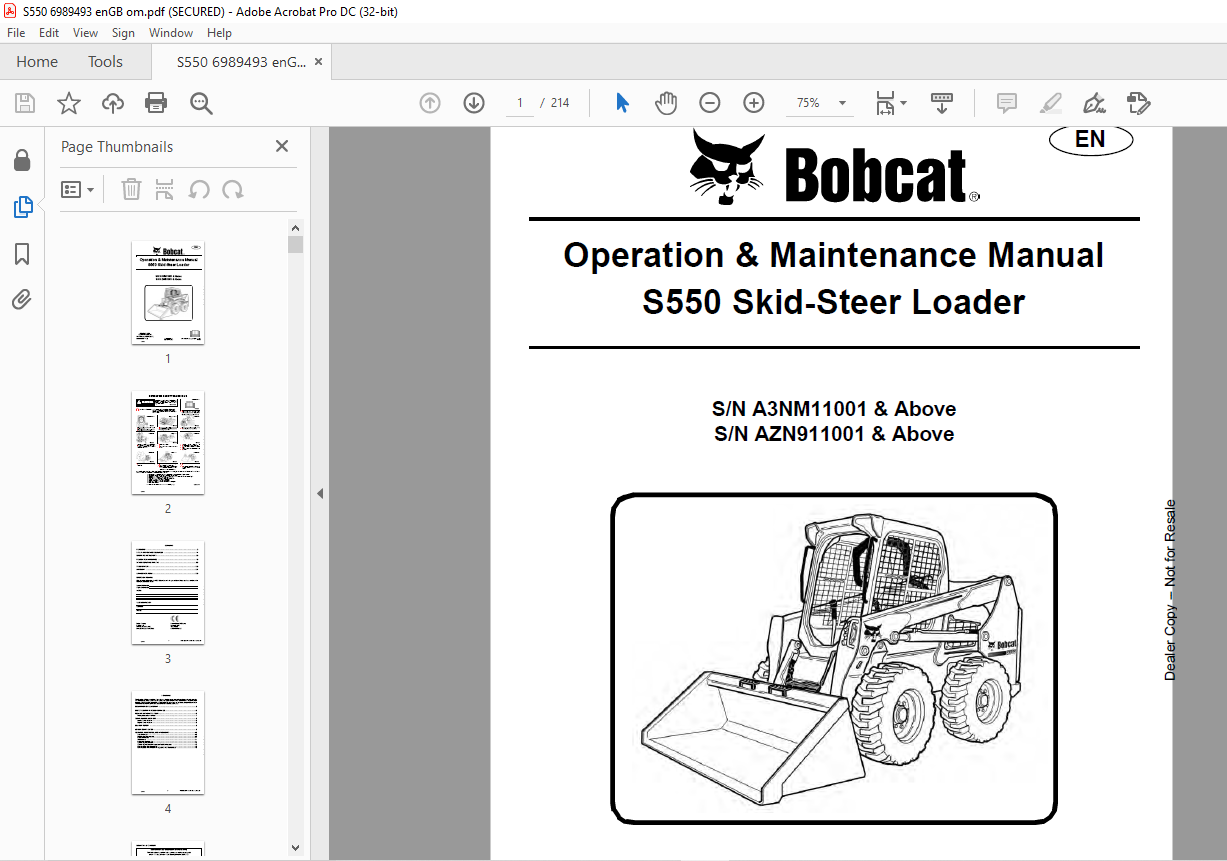
Task: Open the Attachments paperclip panel
Action: 22,300
